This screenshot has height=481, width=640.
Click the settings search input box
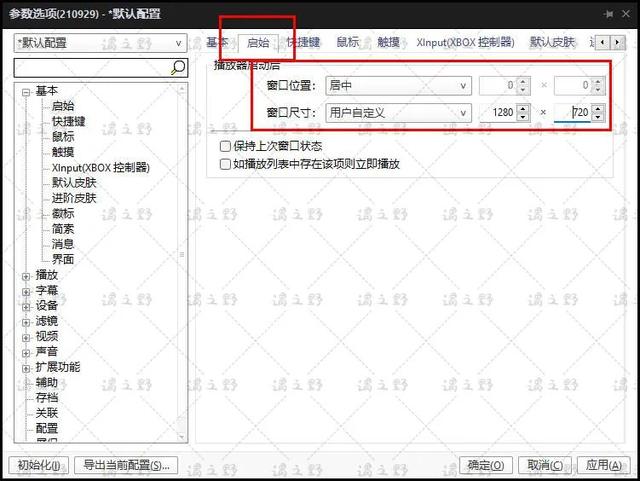pyautogui.click(x=92, y=67)
